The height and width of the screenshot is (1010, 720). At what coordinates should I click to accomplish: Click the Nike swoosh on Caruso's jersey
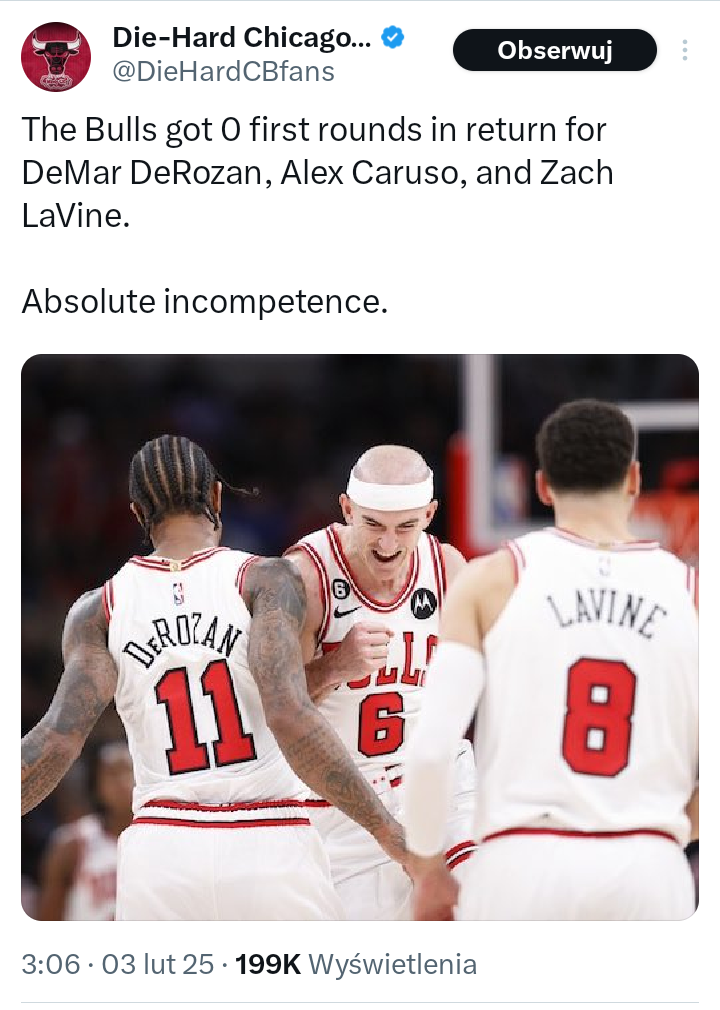click(346, 611)
